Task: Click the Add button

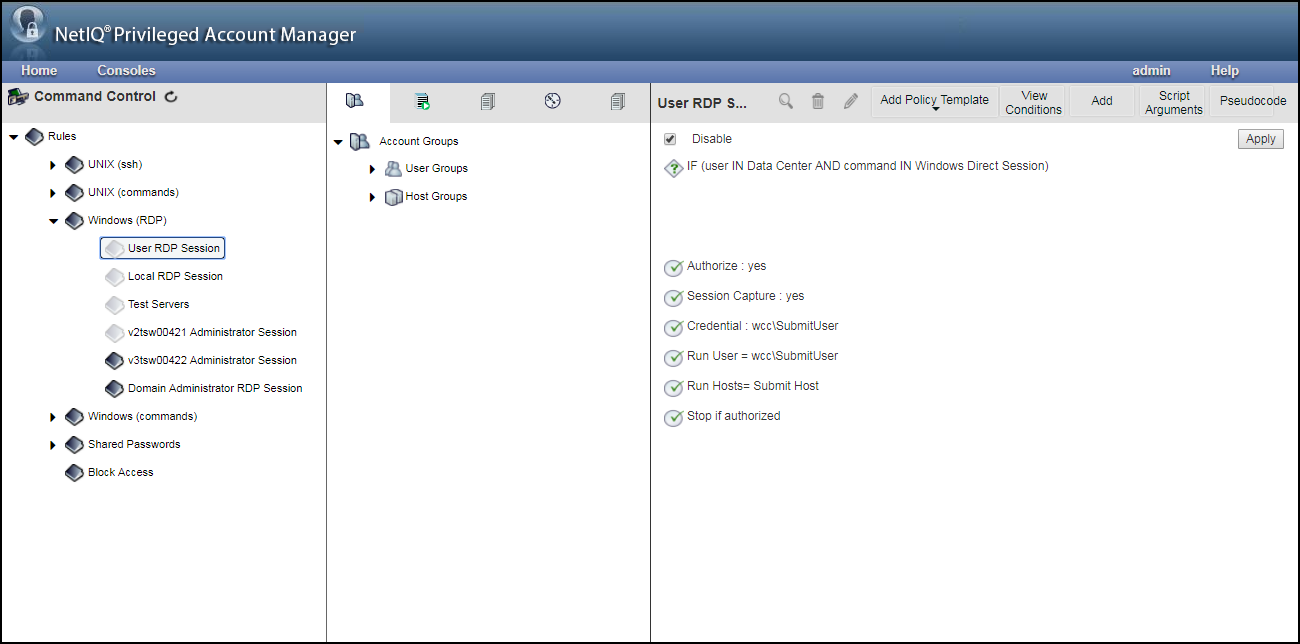Action: [x=1102, y=101]
